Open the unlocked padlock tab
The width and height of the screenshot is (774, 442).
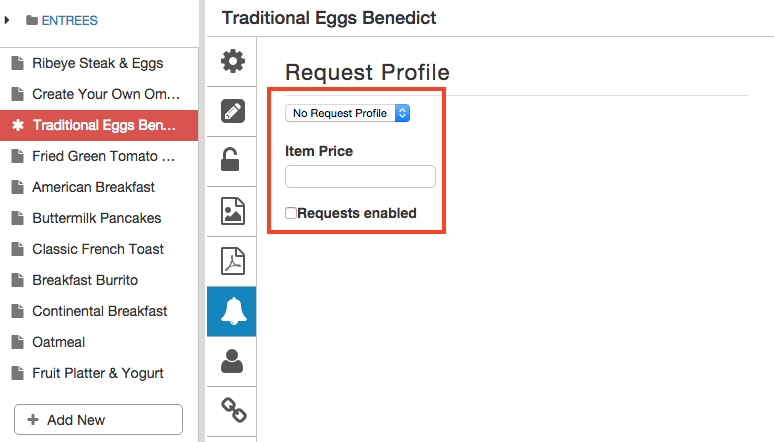232,161
